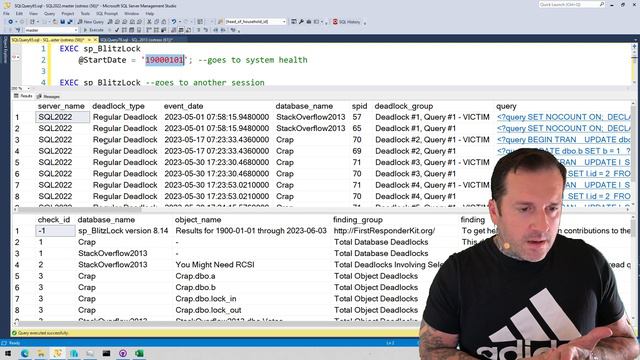Open File Explorer from the taskbar

[41, 353]
